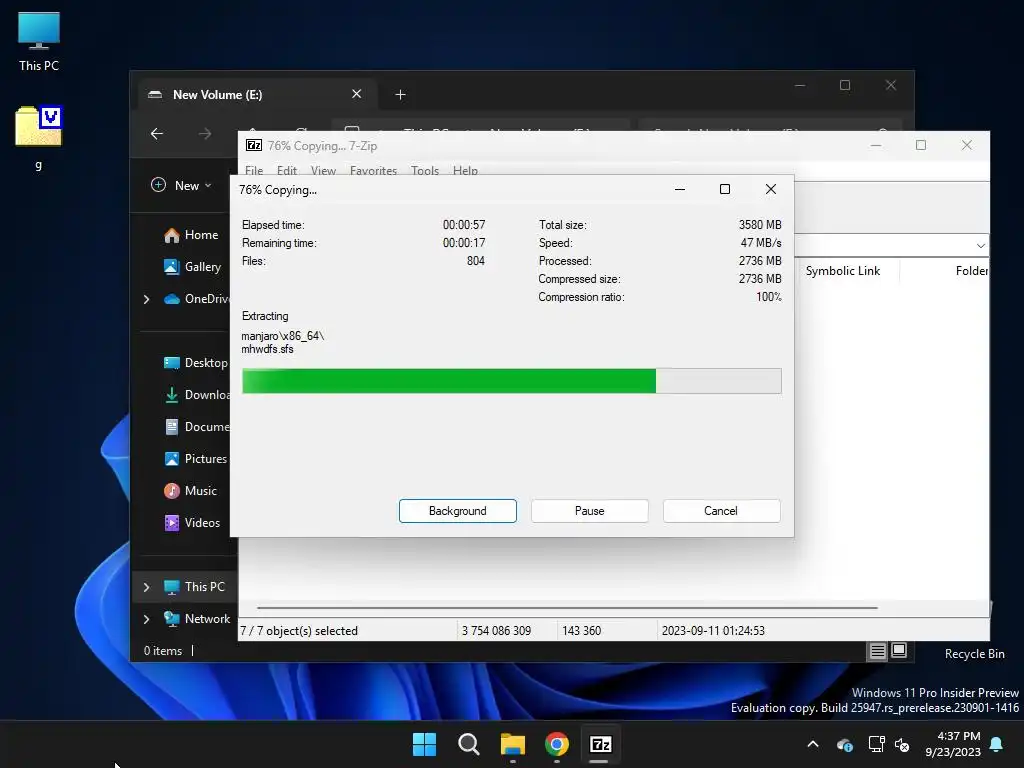Click the Background button in copy dialog
Screen dimensions: 1024x768
tap(457, 511)
